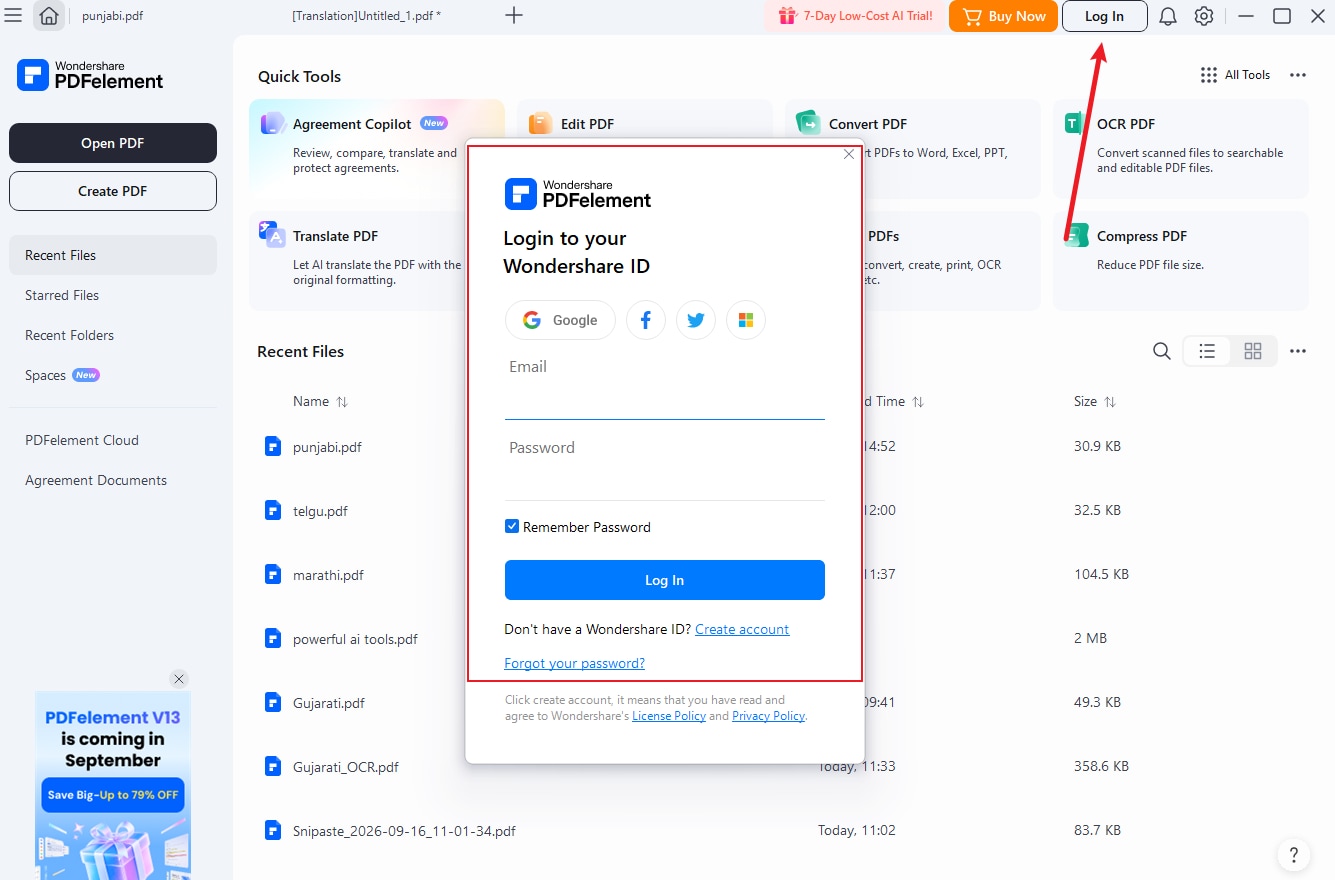Click the telgu.pdf file icon
Screen dimensions: 1335x880
(272, 510)
